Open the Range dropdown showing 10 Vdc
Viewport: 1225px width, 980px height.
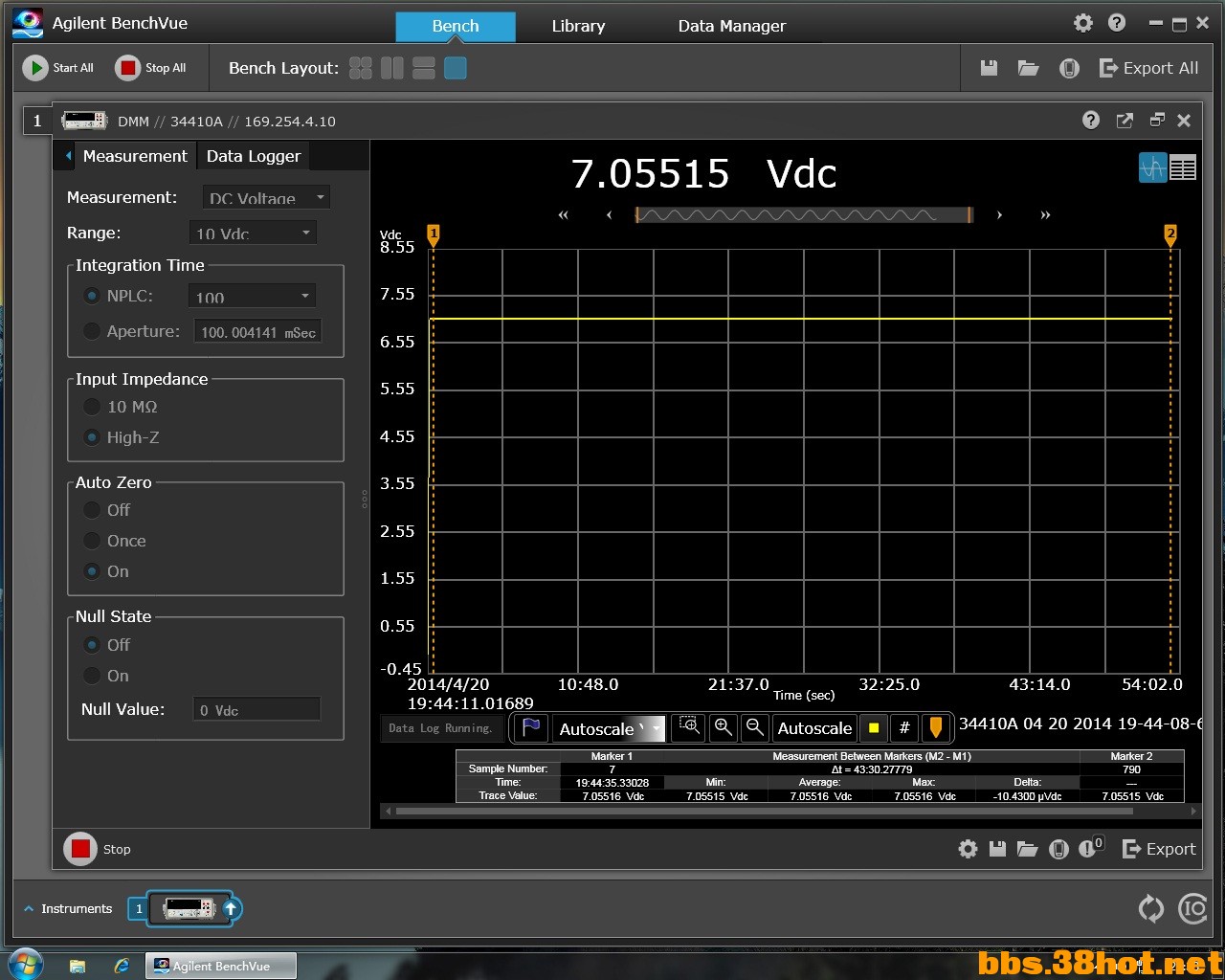coord(253,233)
